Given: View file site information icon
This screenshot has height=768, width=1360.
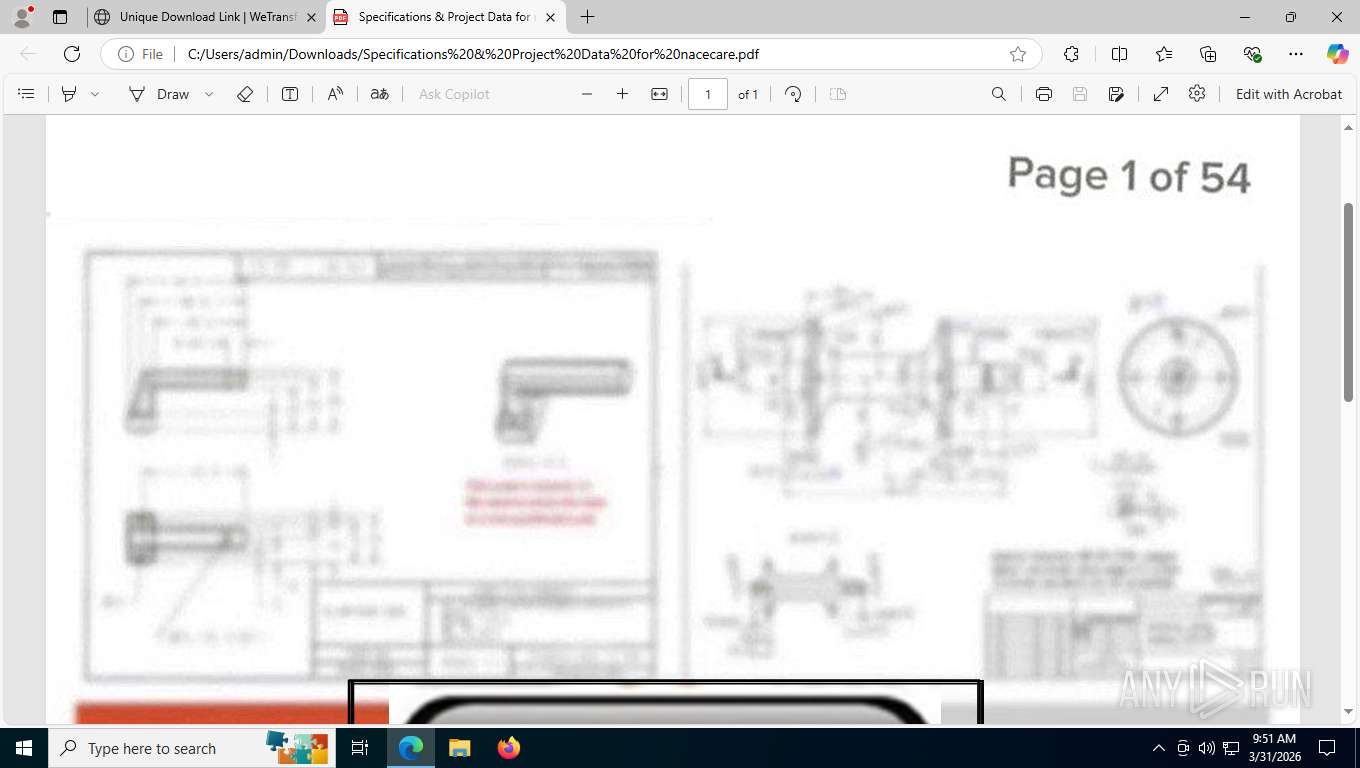Looking at the screenshot, I should point(139,54).
